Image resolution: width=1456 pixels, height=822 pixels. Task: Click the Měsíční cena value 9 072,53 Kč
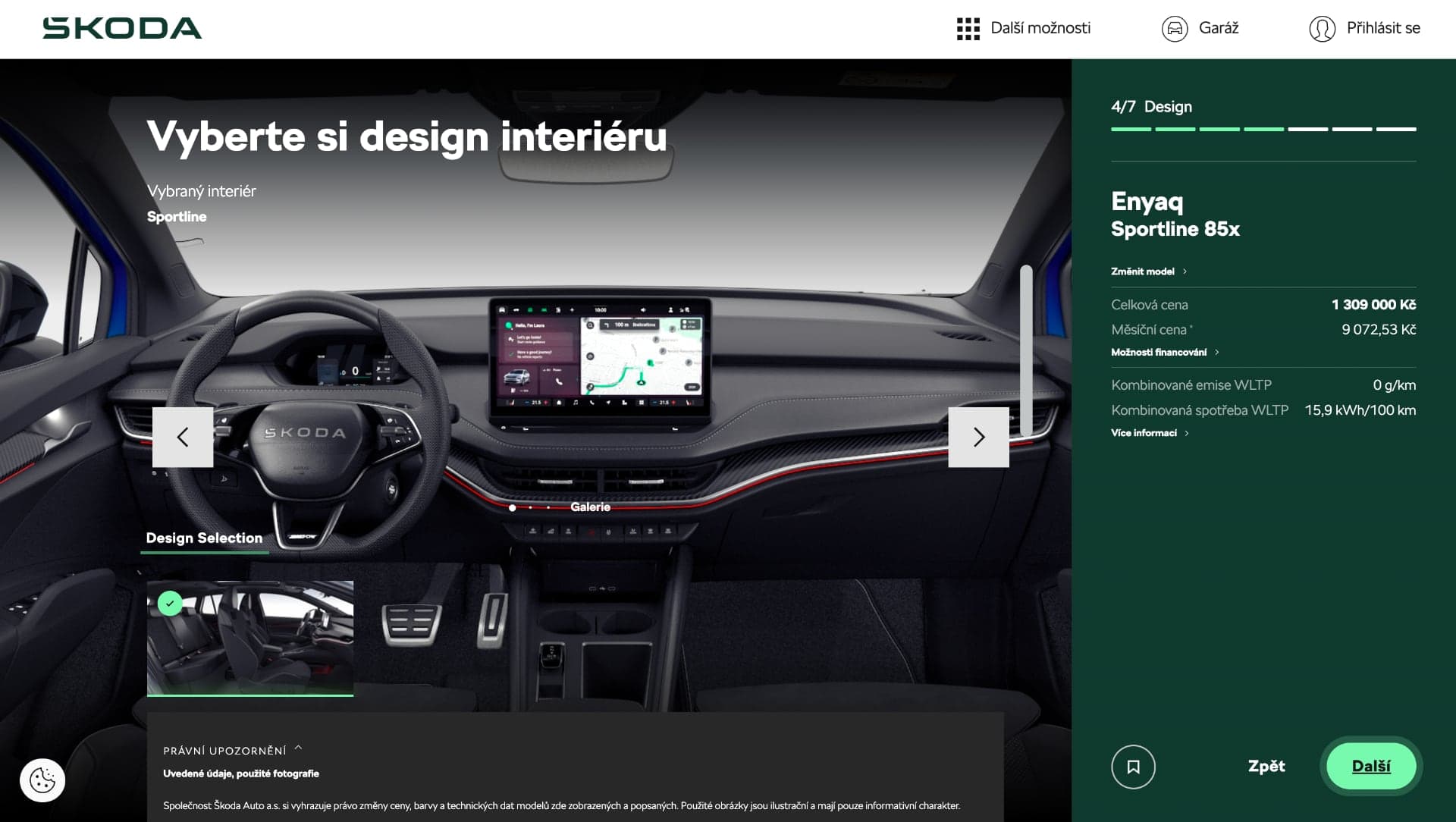(1379, 330)
